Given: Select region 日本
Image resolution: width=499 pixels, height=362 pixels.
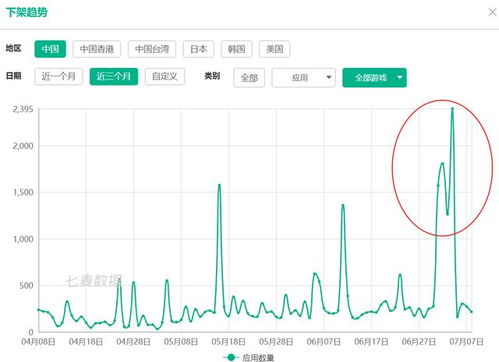Looking at the screenshot, I should pos(199,49).
